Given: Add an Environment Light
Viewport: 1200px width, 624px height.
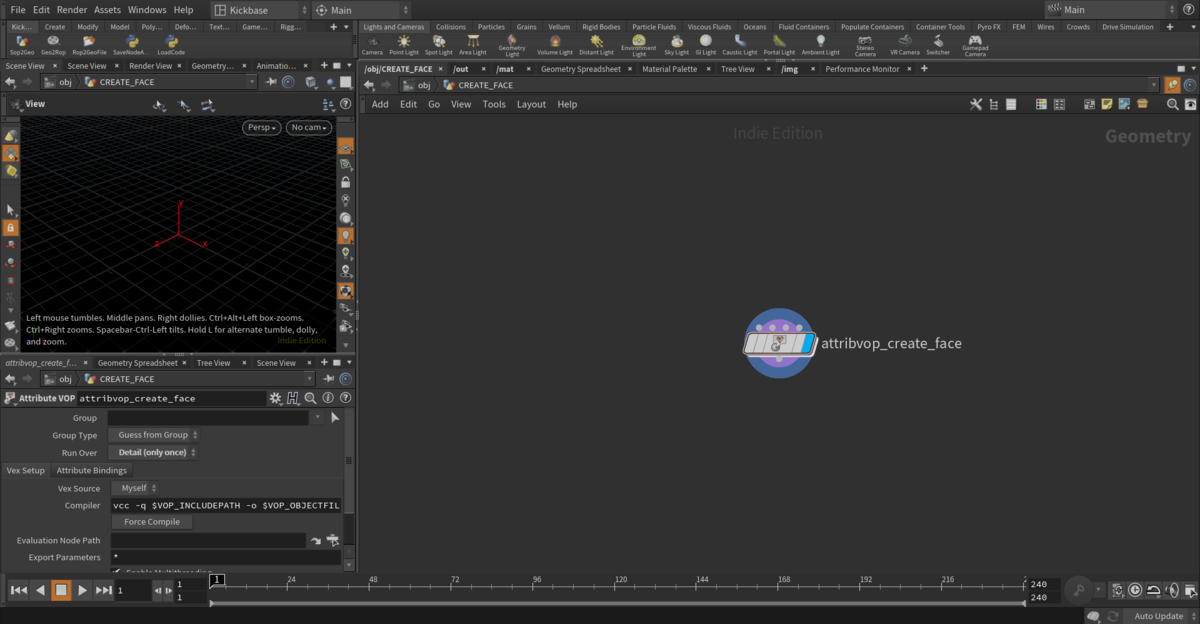Looking at the screenshot, I should (x=639, y=46).
